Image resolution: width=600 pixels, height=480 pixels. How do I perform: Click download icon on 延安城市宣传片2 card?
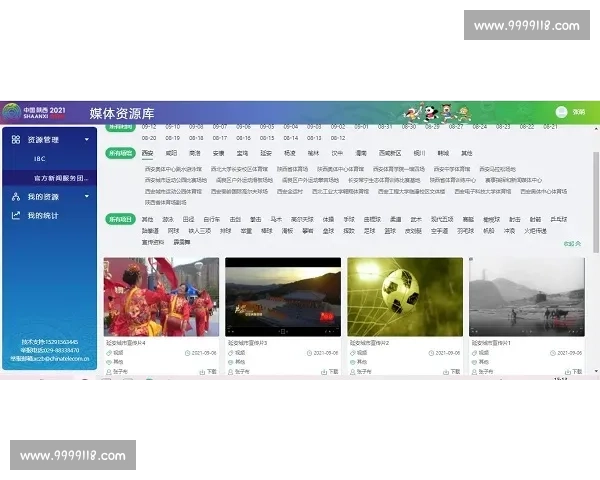point(446,372)
